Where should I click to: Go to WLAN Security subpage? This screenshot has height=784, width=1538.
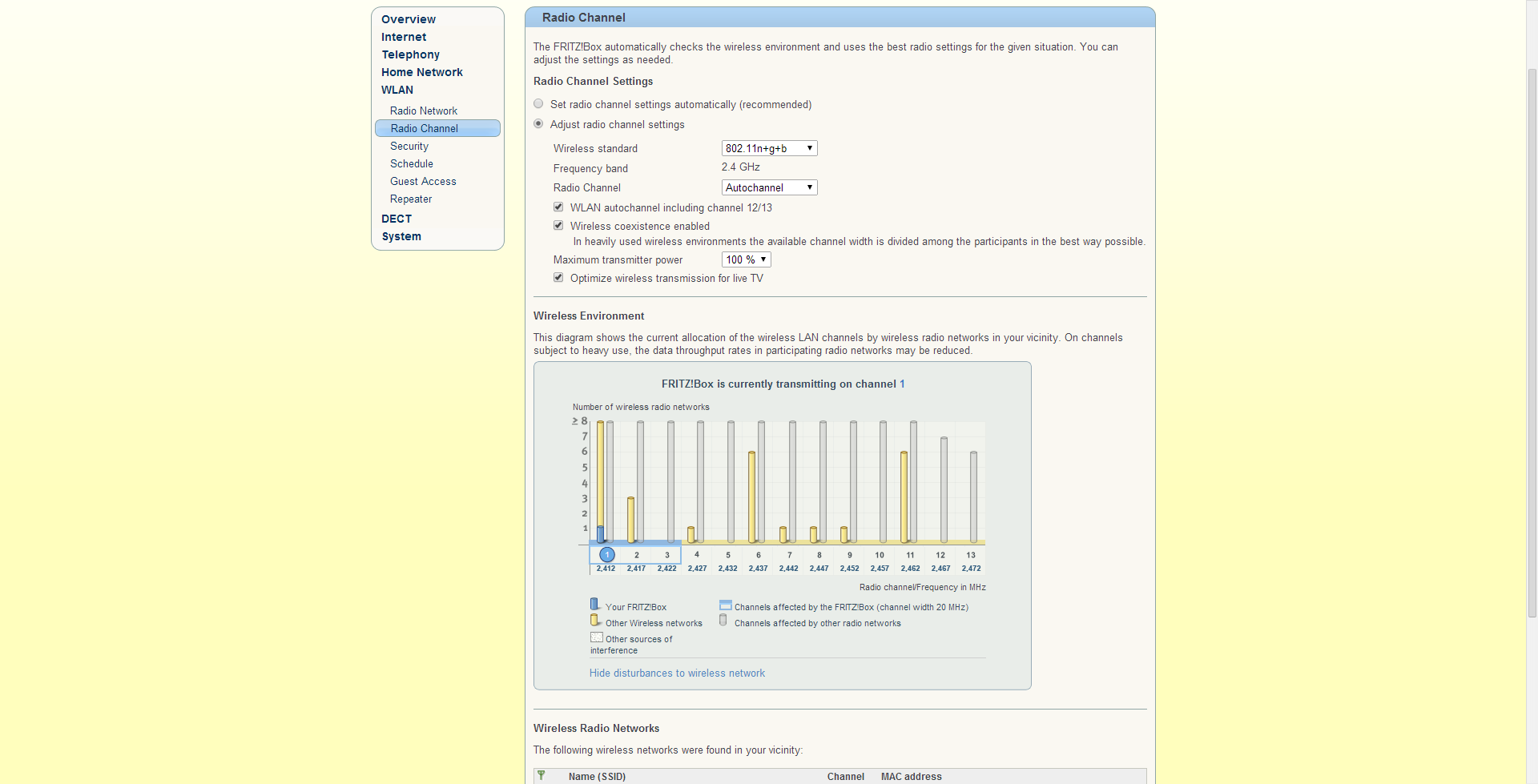(x=409, y=146)
